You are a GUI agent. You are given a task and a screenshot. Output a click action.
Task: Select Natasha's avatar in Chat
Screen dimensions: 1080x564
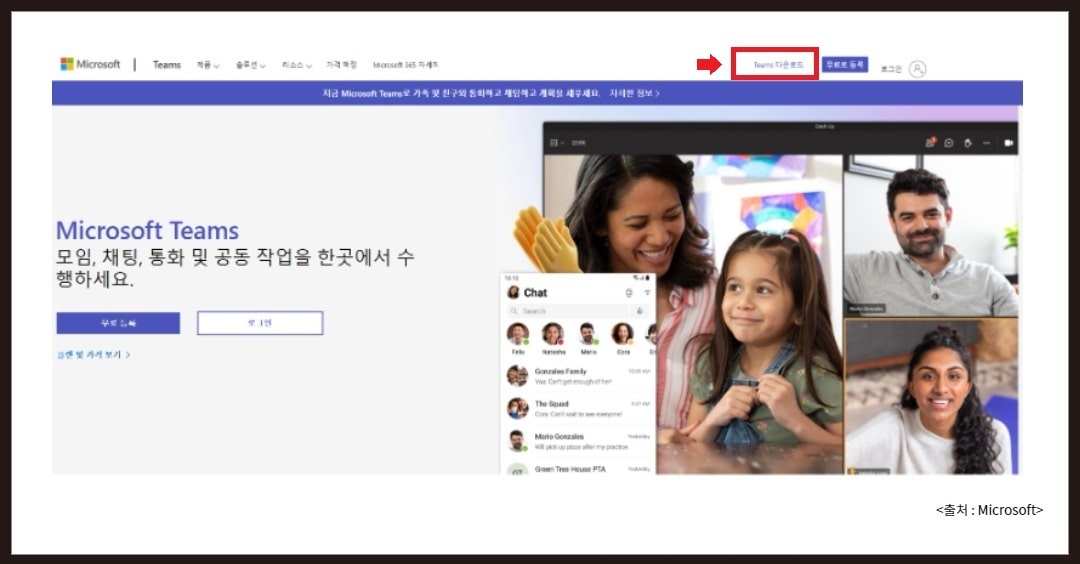click(553, 334)
